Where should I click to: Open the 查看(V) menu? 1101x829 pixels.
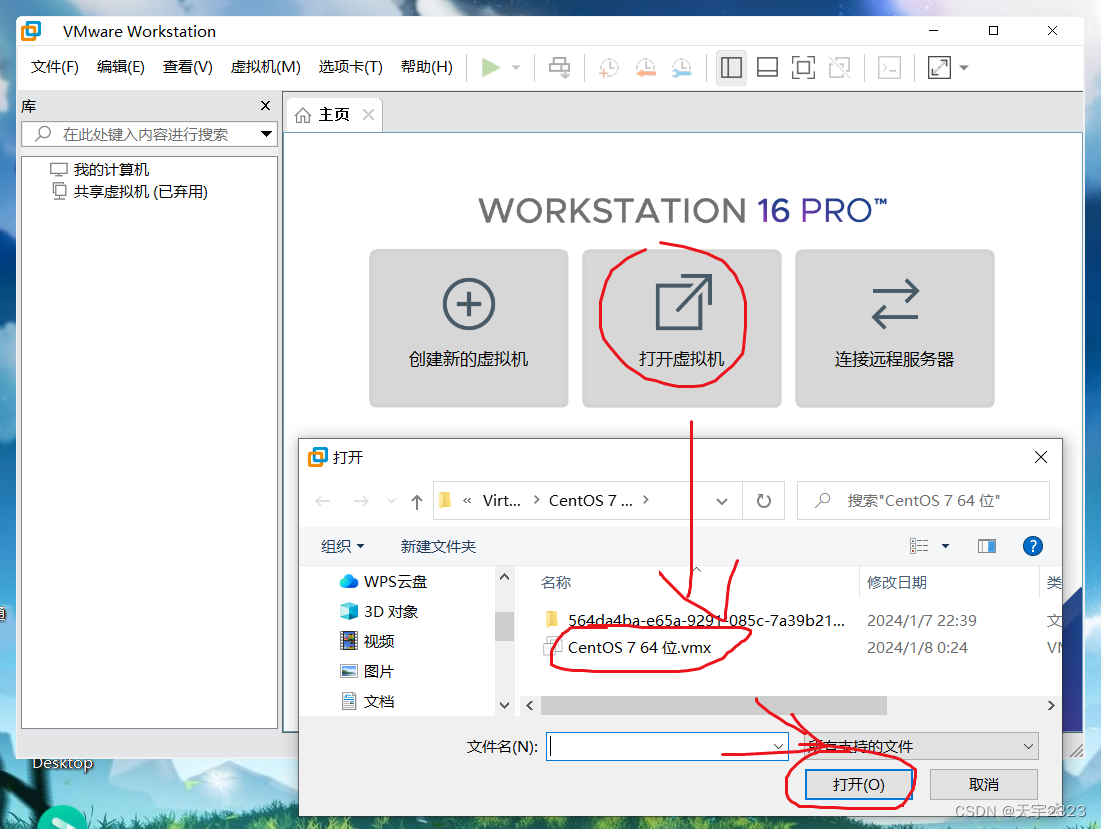[x=187, y=67]
